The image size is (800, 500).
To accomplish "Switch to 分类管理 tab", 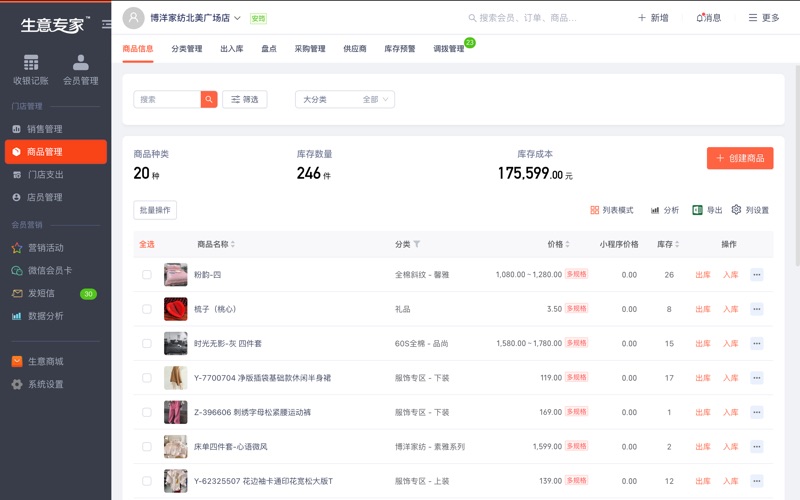I will pyautogui.click(x=187, y=49).
